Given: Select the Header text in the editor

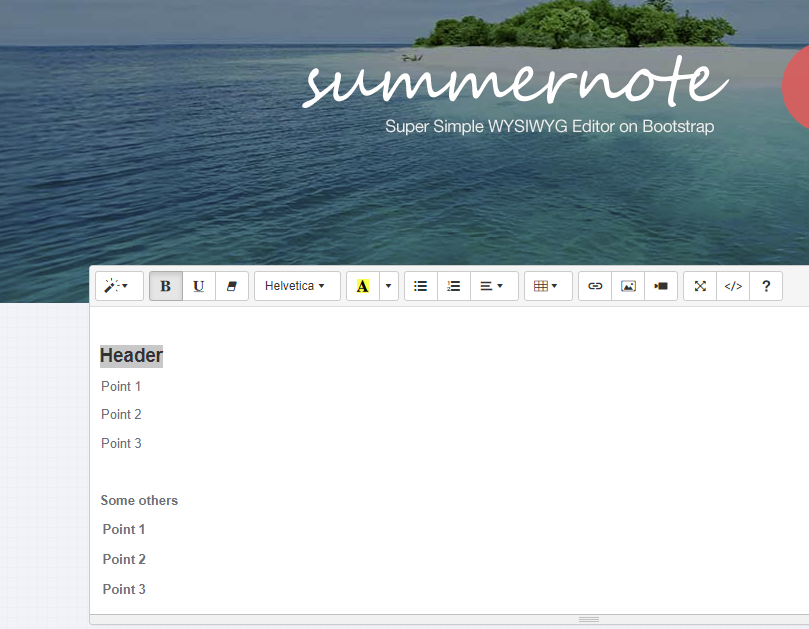Looking at the screenshot, I should pos(130,355).
